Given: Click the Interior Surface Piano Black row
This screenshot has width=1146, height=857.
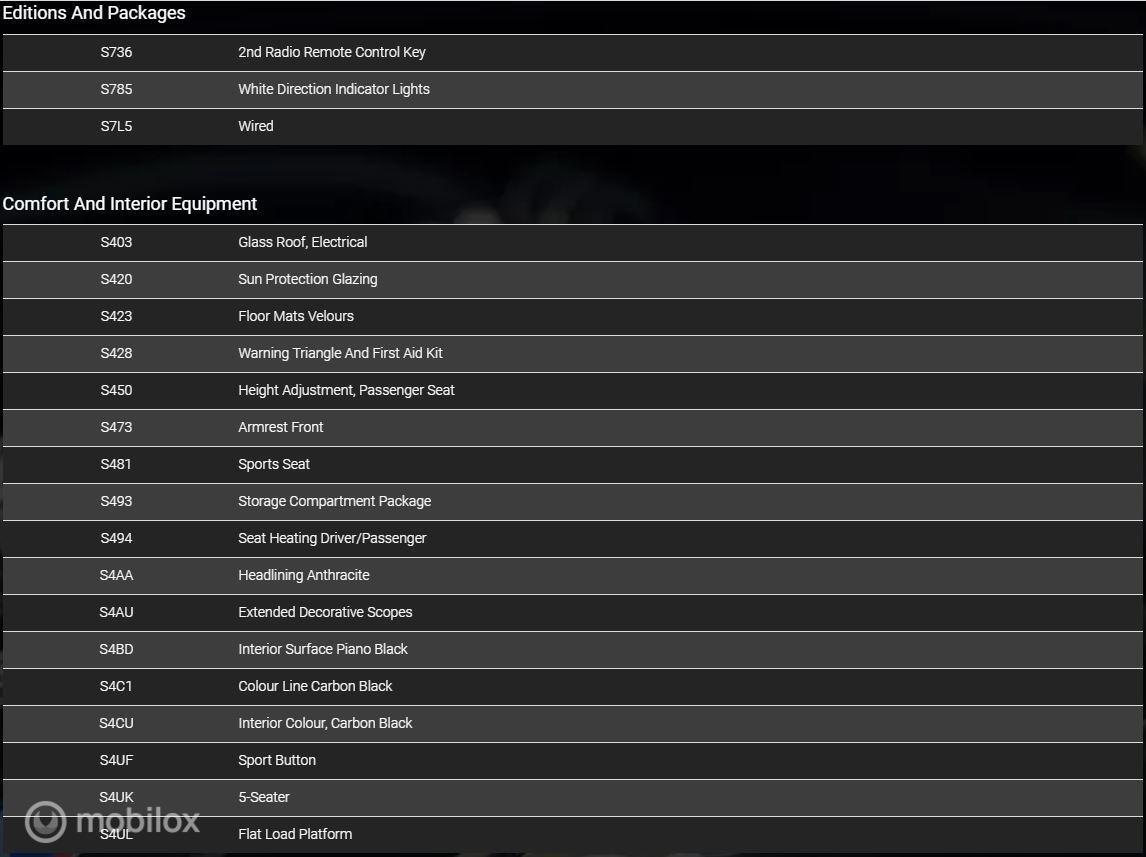Looking at the screenshot, I should (572, 650).
